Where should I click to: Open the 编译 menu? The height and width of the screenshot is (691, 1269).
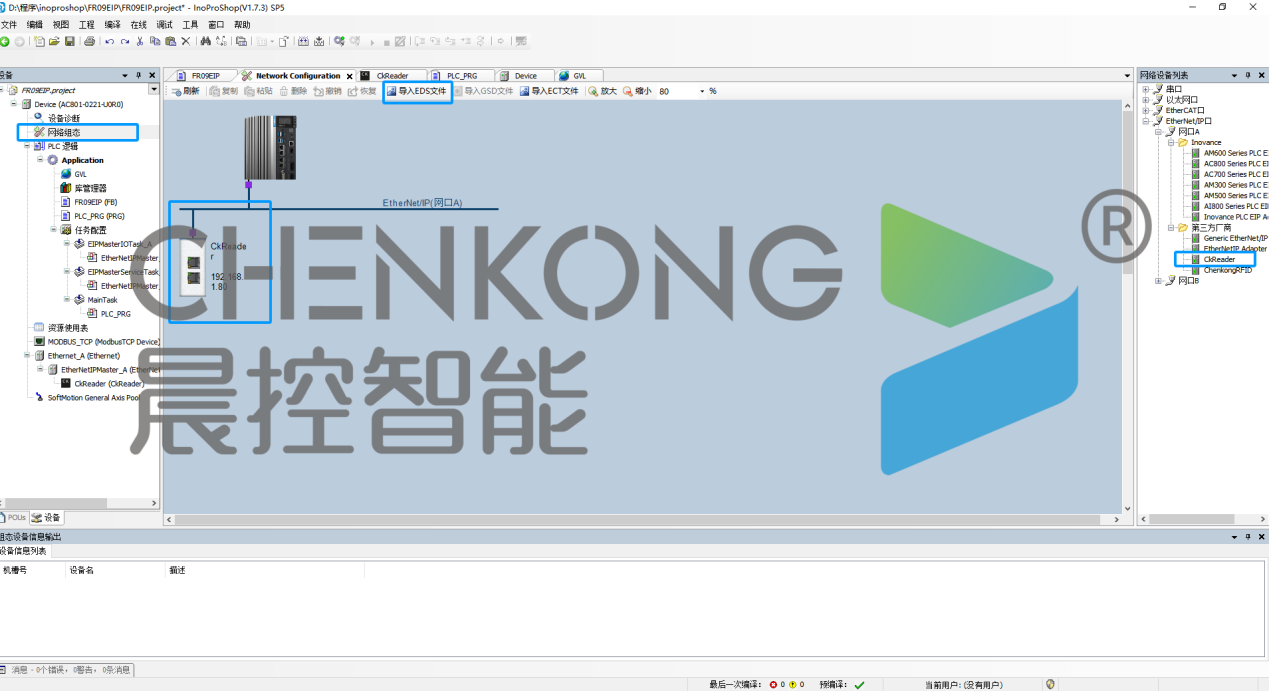tap(113, 24)
